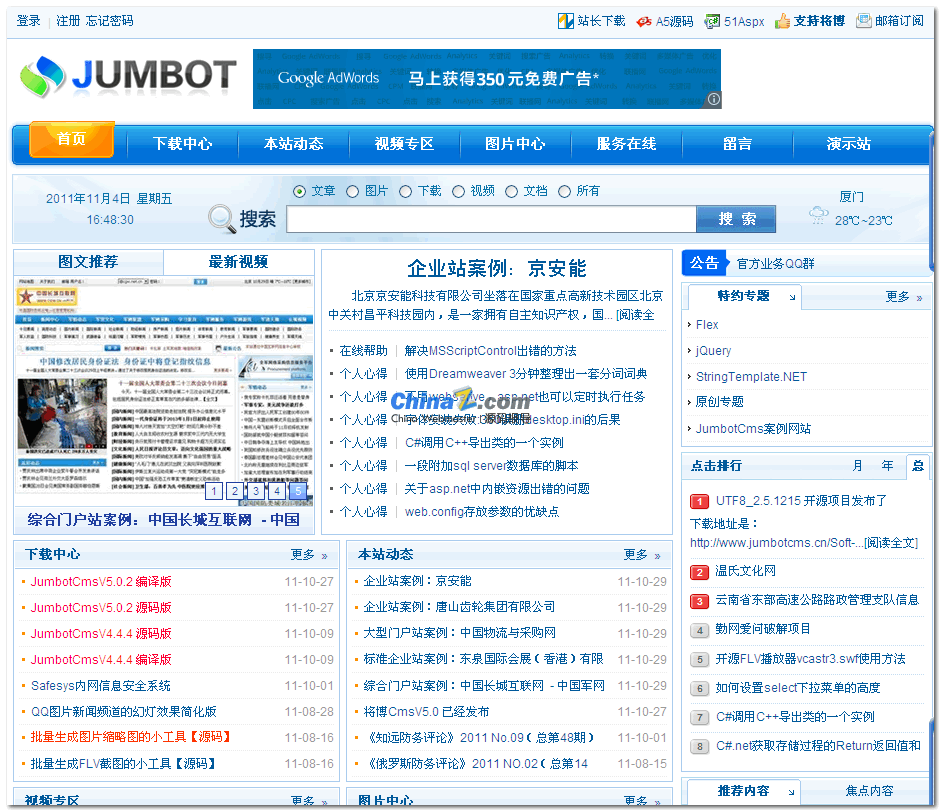Click into the search text field
This screenshot has height=812, width=941.
492,219
